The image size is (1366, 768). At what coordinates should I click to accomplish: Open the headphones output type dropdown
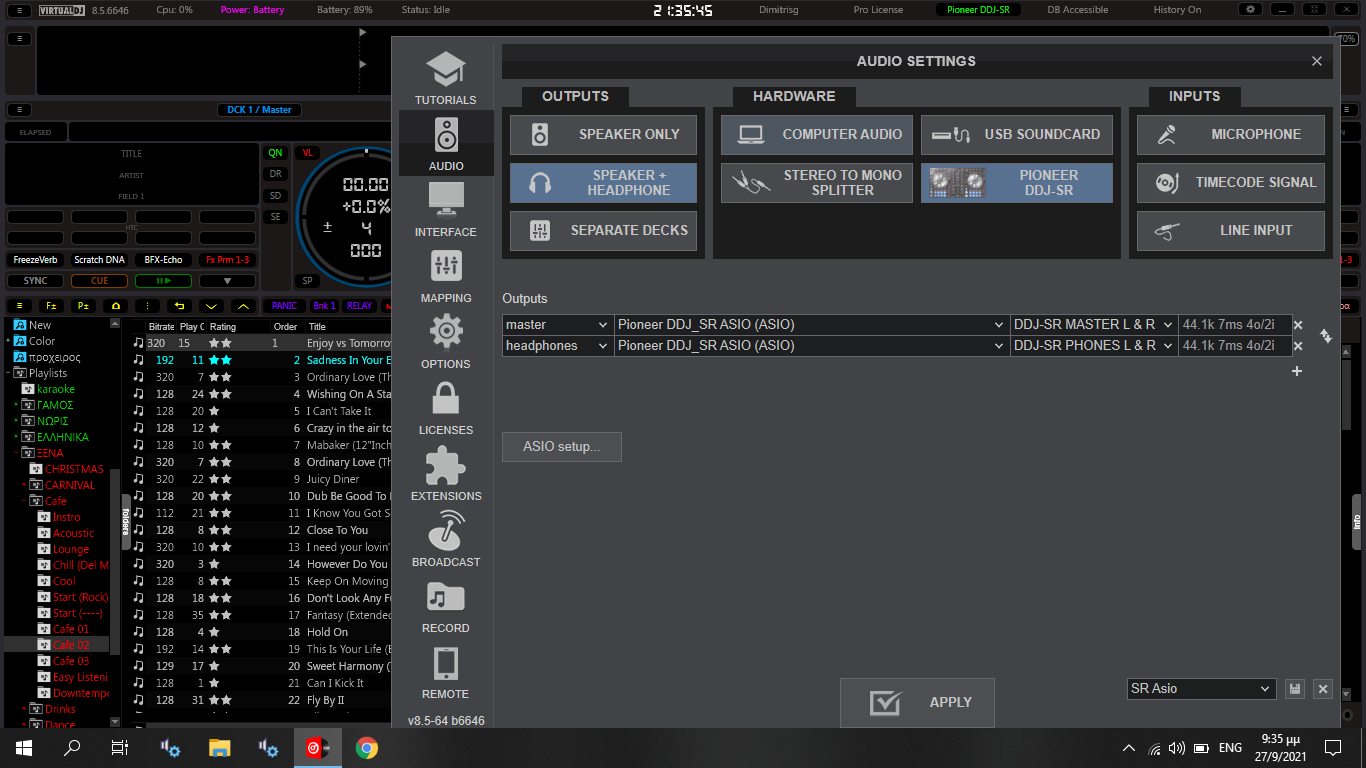pos(558,346)
